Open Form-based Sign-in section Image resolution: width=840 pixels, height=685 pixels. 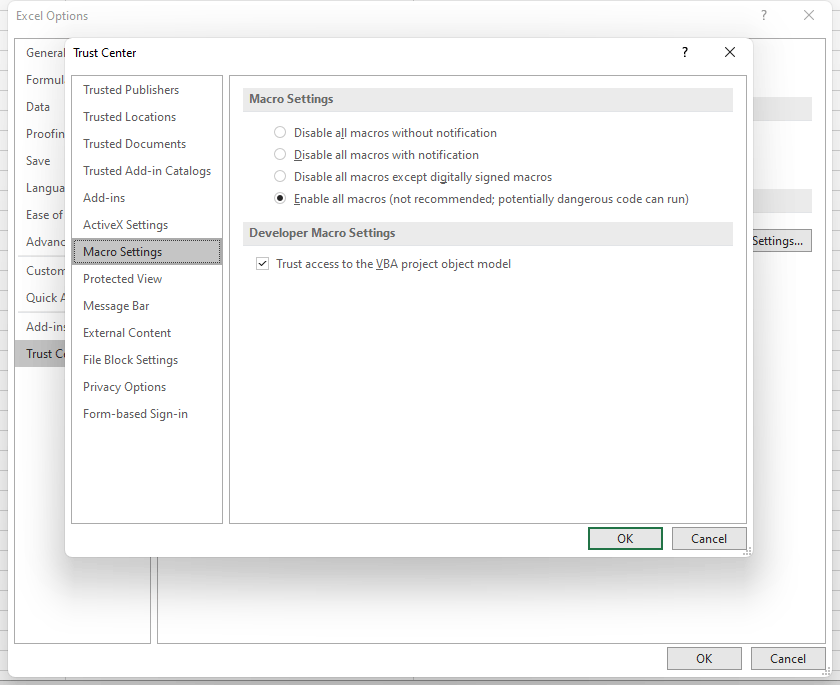pos(147,414)
